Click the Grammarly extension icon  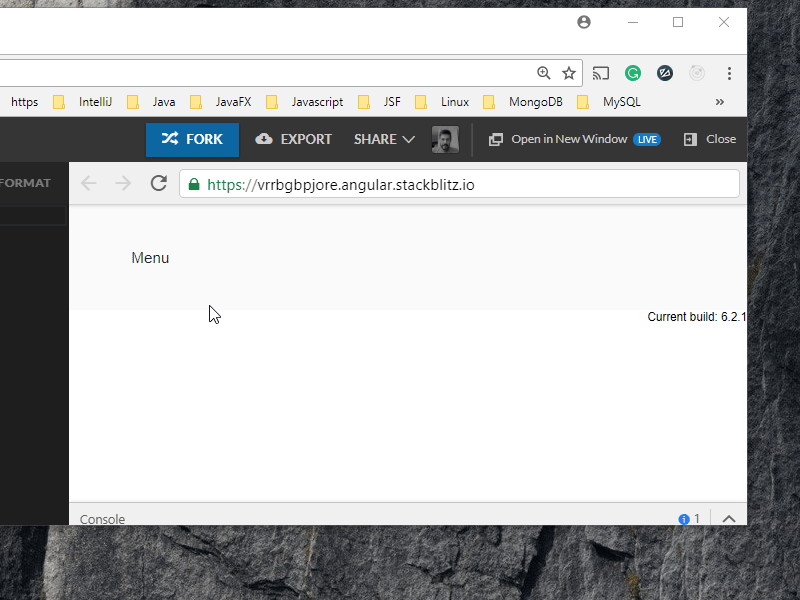point(633,73)
